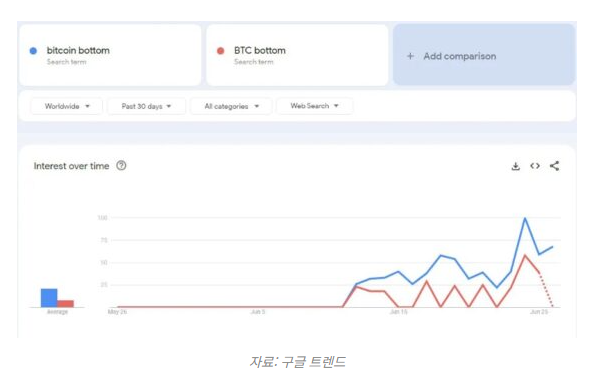Open the Web Search type dropdown
The height and width of the screenshot is (384, 611).
[x=314, y=106]
